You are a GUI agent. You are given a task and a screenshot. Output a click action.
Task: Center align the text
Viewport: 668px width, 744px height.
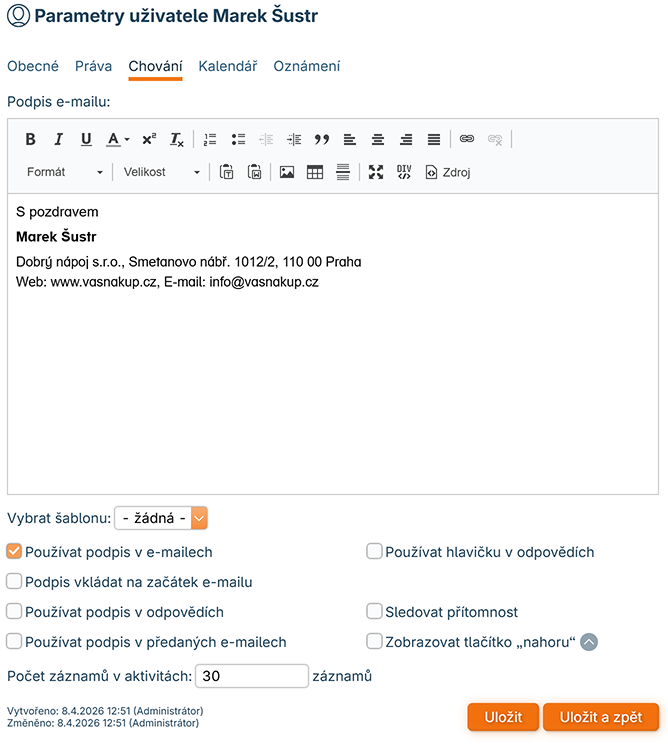pos(378,140)
